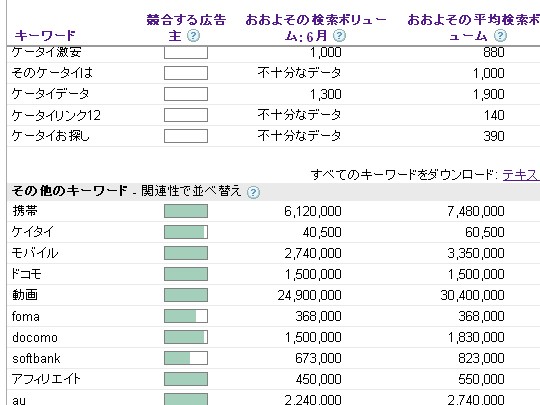Click the 3,350,000 average value

476,253
